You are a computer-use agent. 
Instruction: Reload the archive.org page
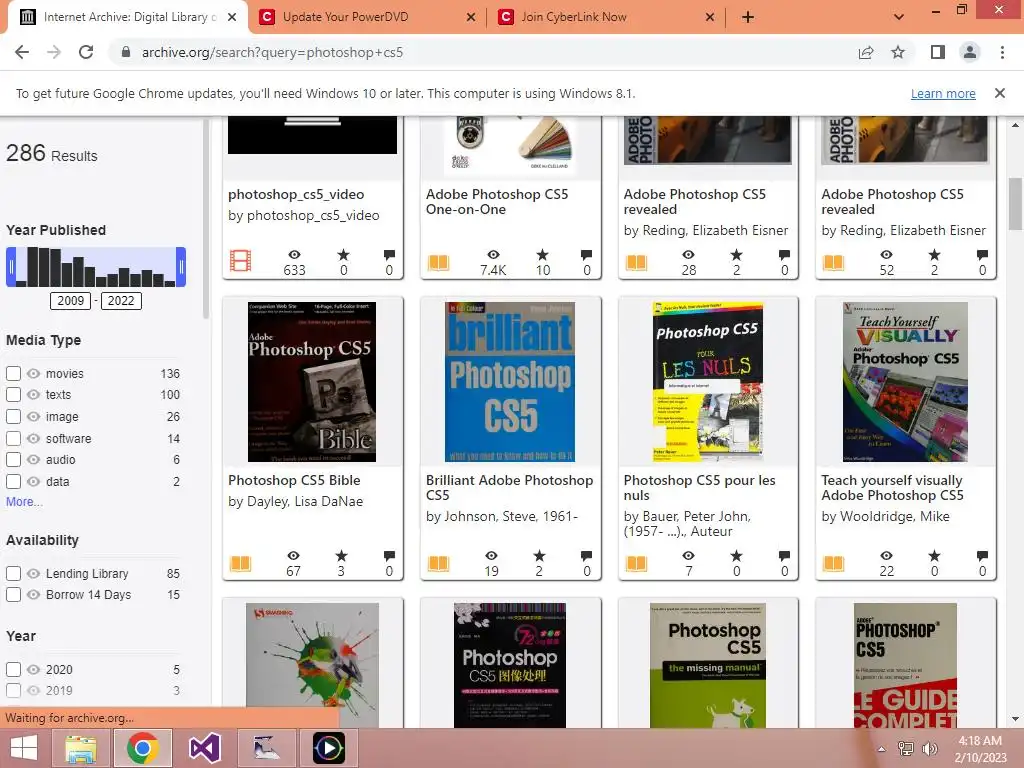point(86,52)
